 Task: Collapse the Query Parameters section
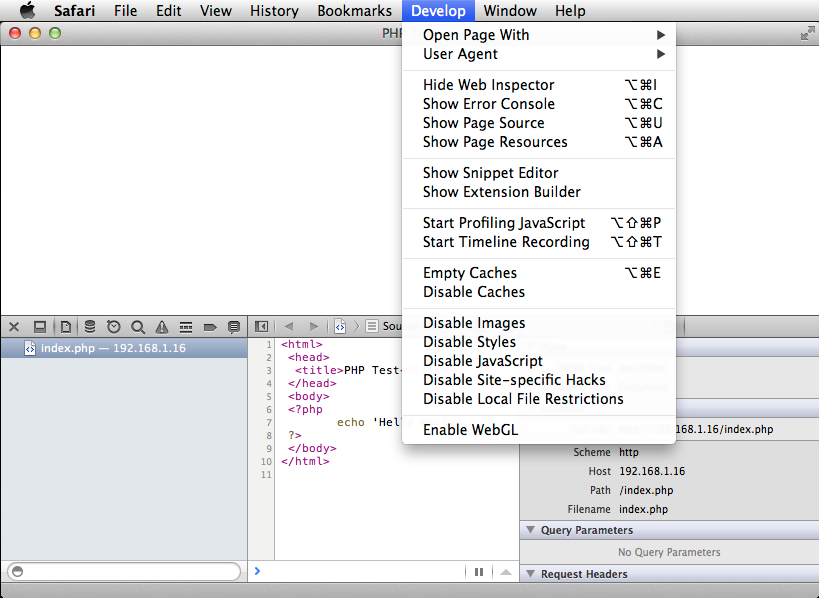click(531, 530)
